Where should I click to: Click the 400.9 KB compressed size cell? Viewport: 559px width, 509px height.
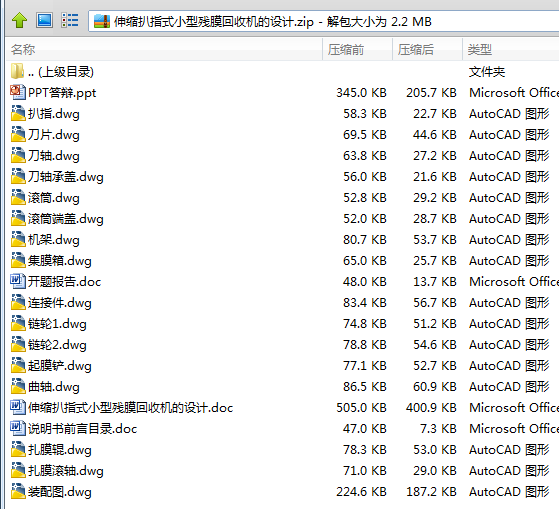tap(431, 408)
